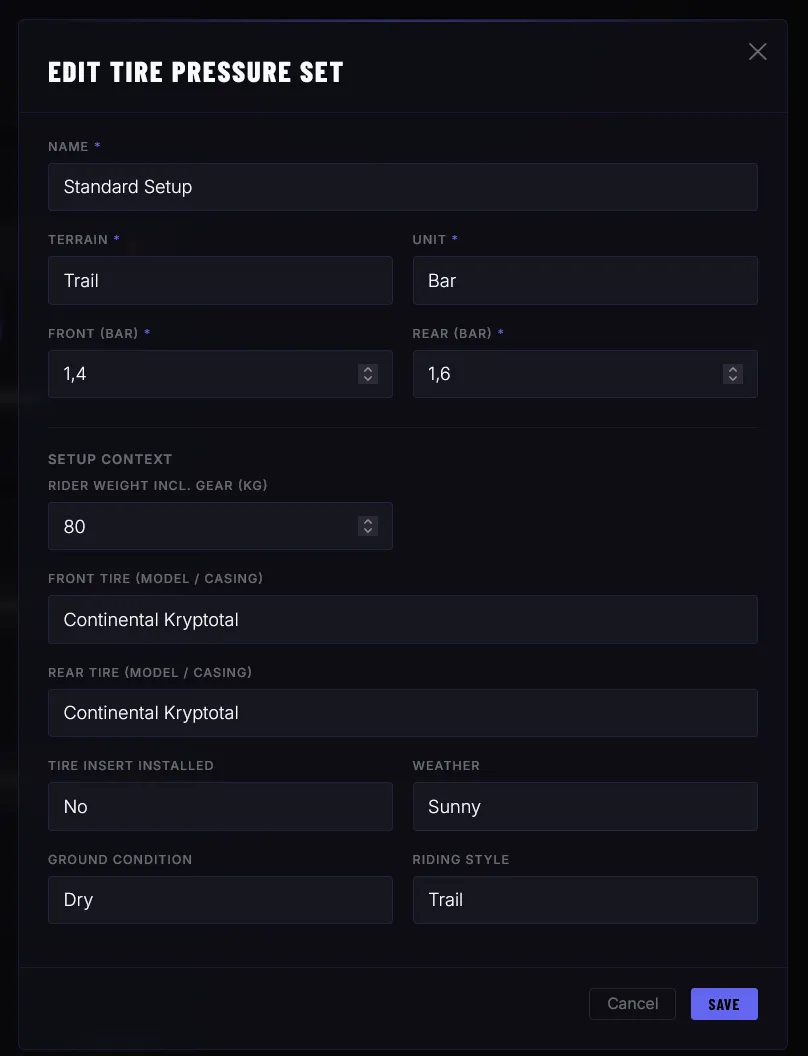Click the Rider Weight stepper arrows

click(368, 526)
